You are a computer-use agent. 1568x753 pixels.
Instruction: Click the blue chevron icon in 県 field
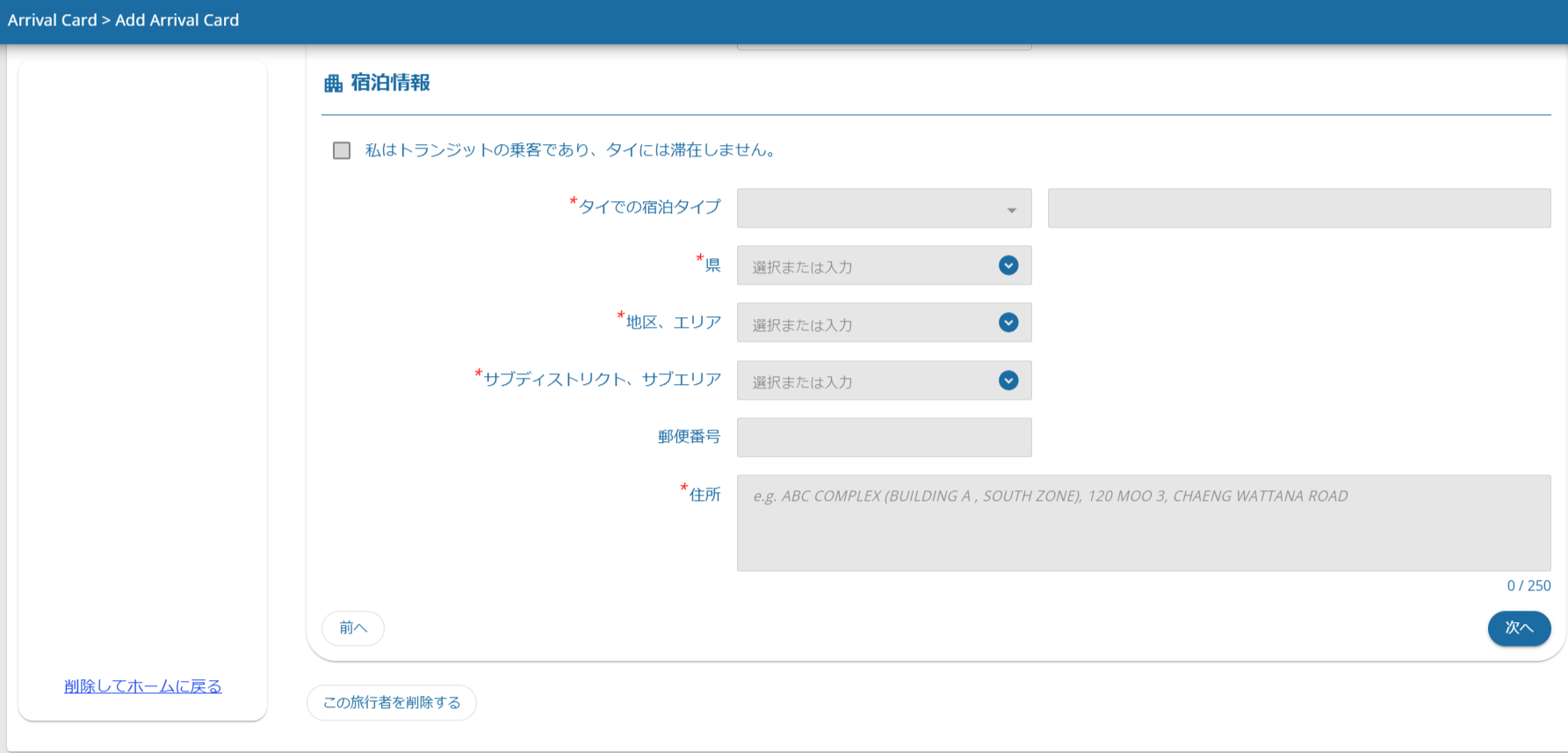click(x=1008, y=265)
